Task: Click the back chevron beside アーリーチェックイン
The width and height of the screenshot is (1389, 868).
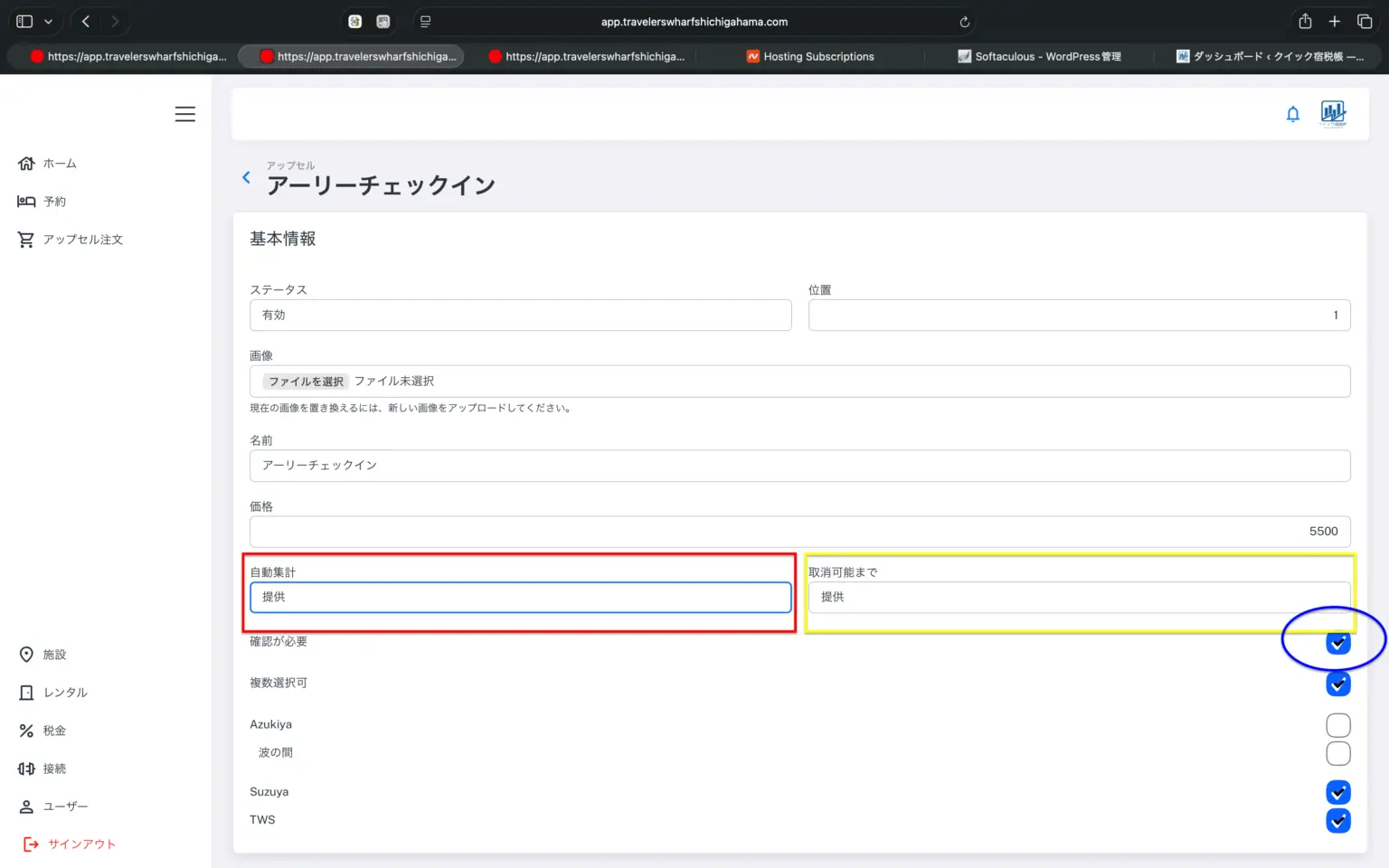Action: click(246, 177)
